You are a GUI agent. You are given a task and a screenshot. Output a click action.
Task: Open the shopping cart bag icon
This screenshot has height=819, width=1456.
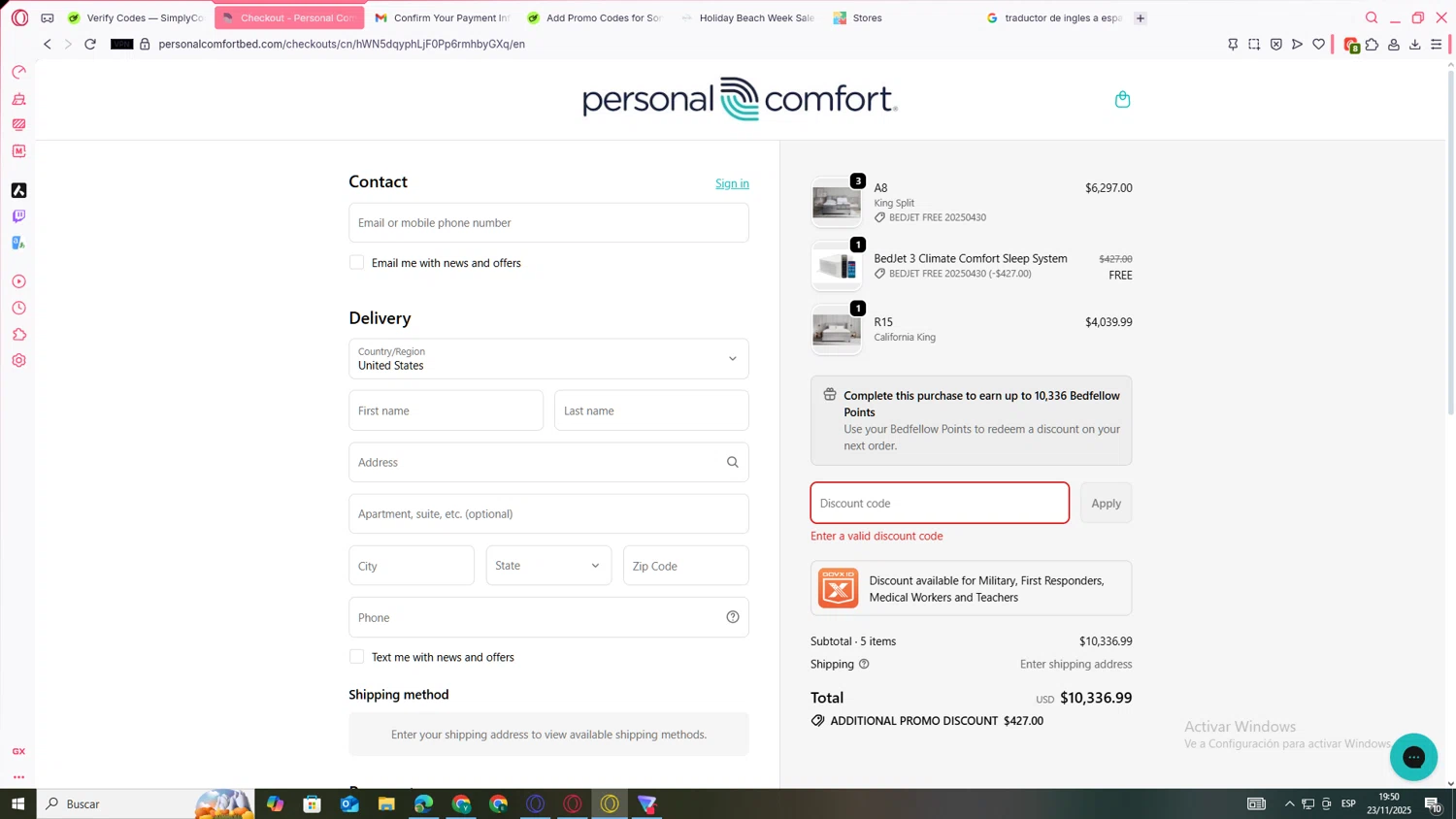1122,99
